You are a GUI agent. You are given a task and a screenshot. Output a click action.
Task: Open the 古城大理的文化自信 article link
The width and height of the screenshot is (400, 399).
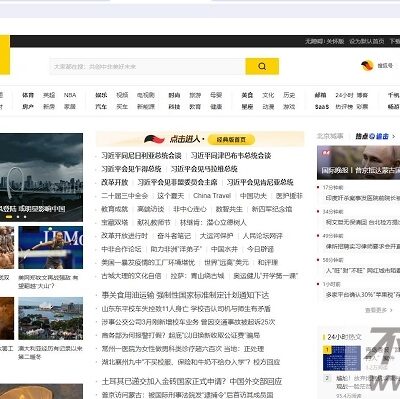click(131, 276)
